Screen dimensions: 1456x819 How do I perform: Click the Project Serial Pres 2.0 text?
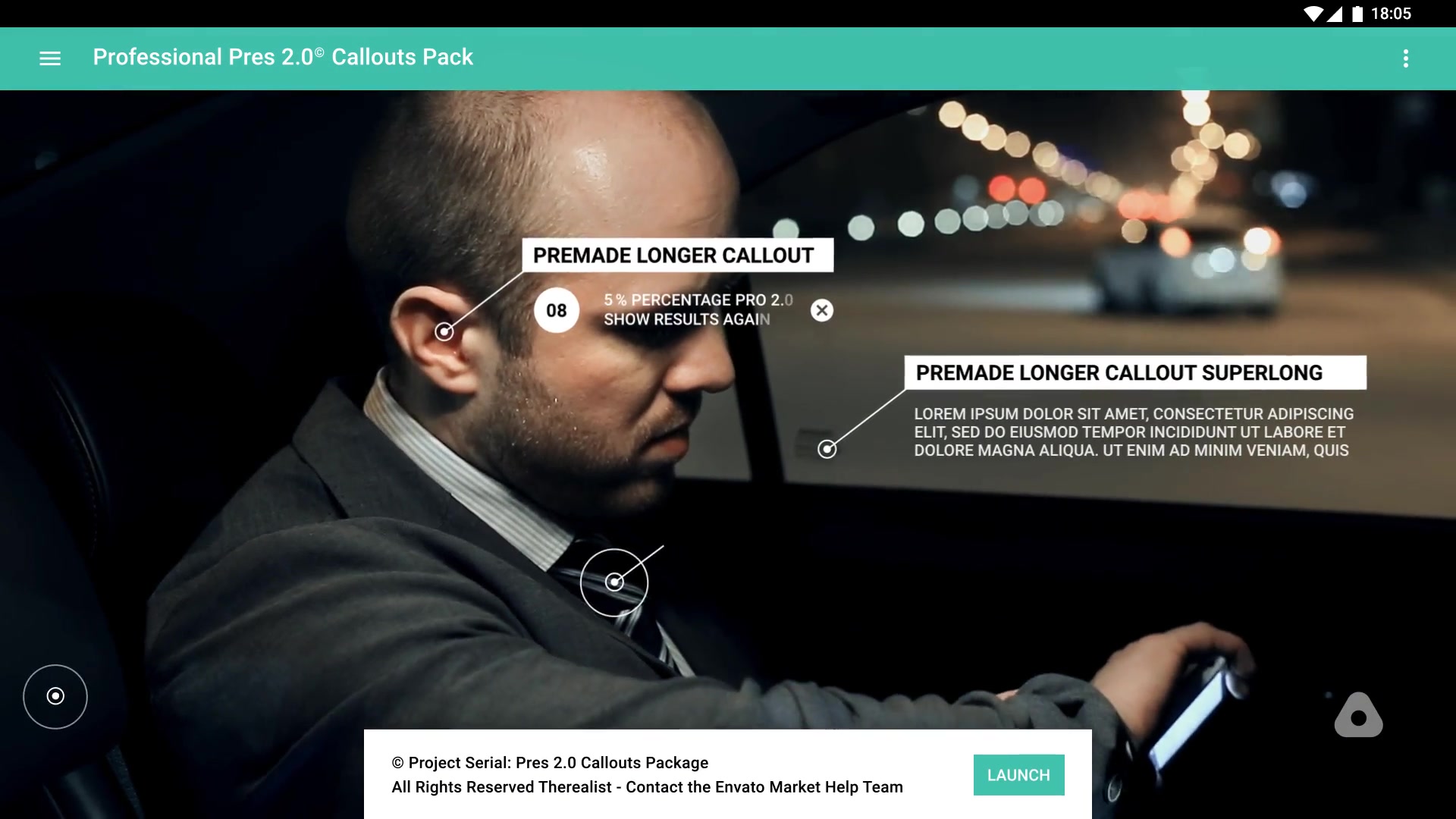point(551,763)
